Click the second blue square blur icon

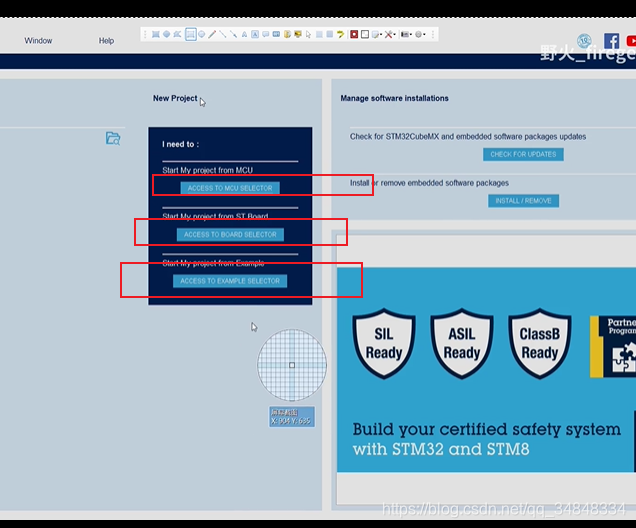(330, 34)
